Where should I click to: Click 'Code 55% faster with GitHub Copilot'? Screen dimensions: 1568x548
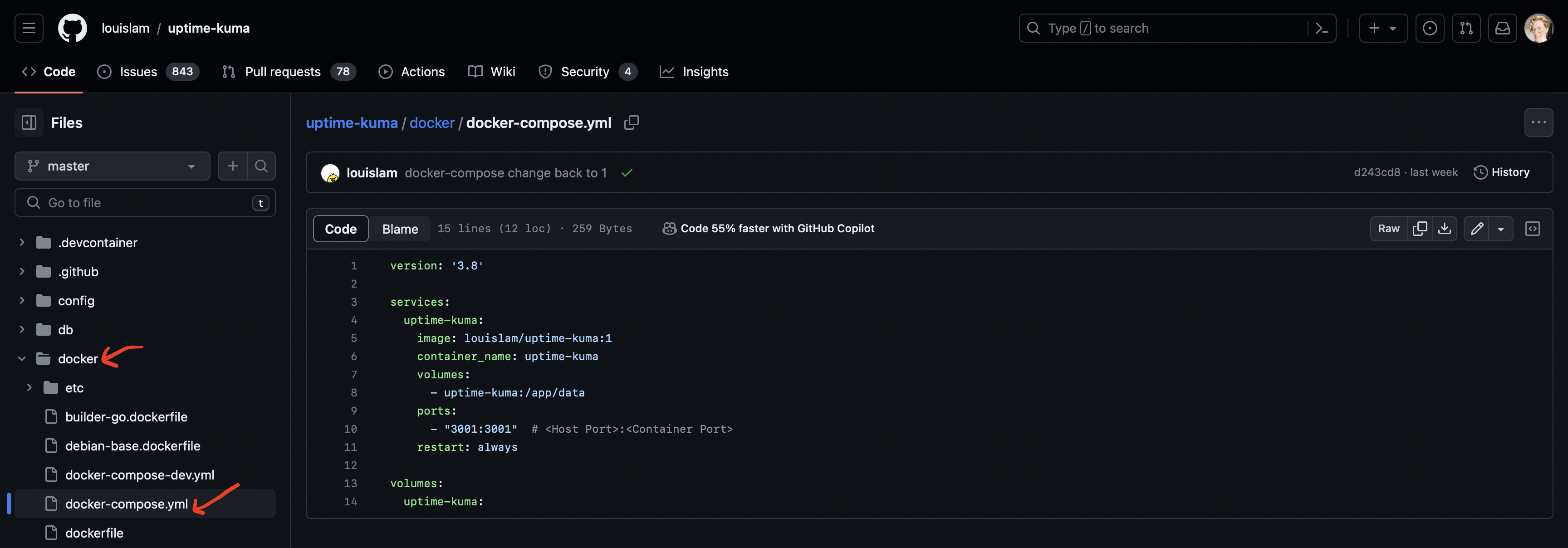tap(768, 228)
